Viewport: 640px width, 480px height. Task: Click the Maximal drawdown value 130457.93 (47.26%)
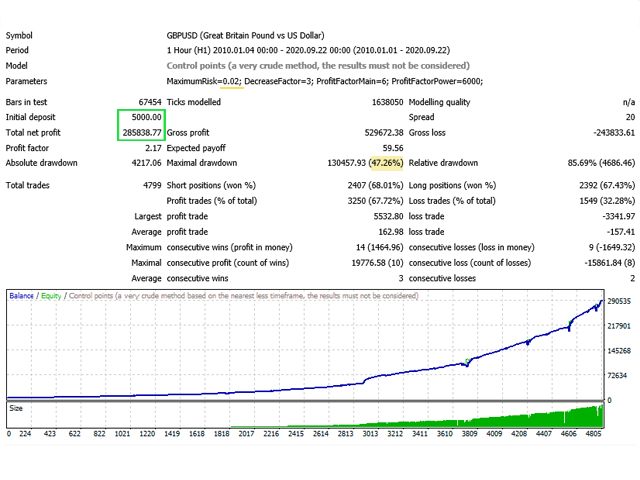365,163
